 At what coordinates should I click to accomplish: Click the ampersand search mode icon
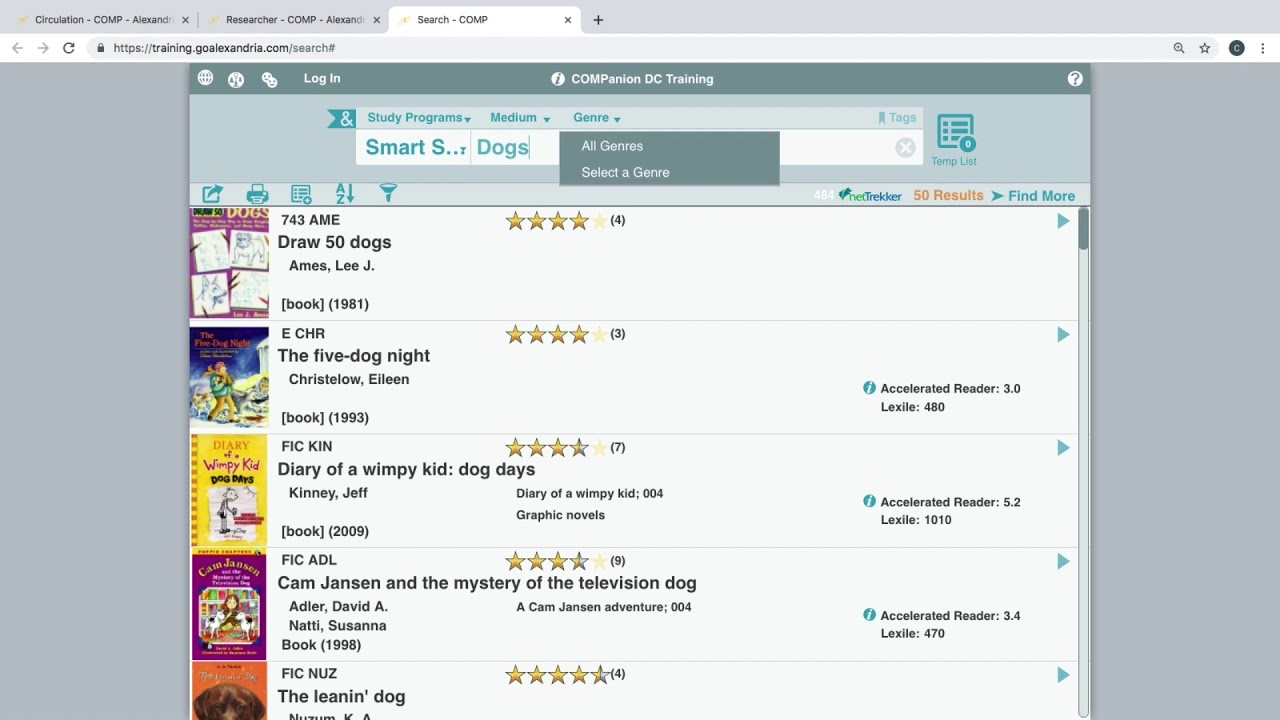pyautogui.click(x=342, y=118)
